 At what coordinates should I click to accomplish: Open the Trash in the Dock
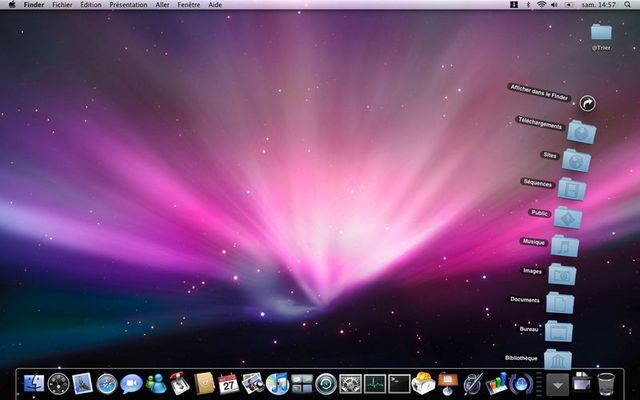click(606, 384)
